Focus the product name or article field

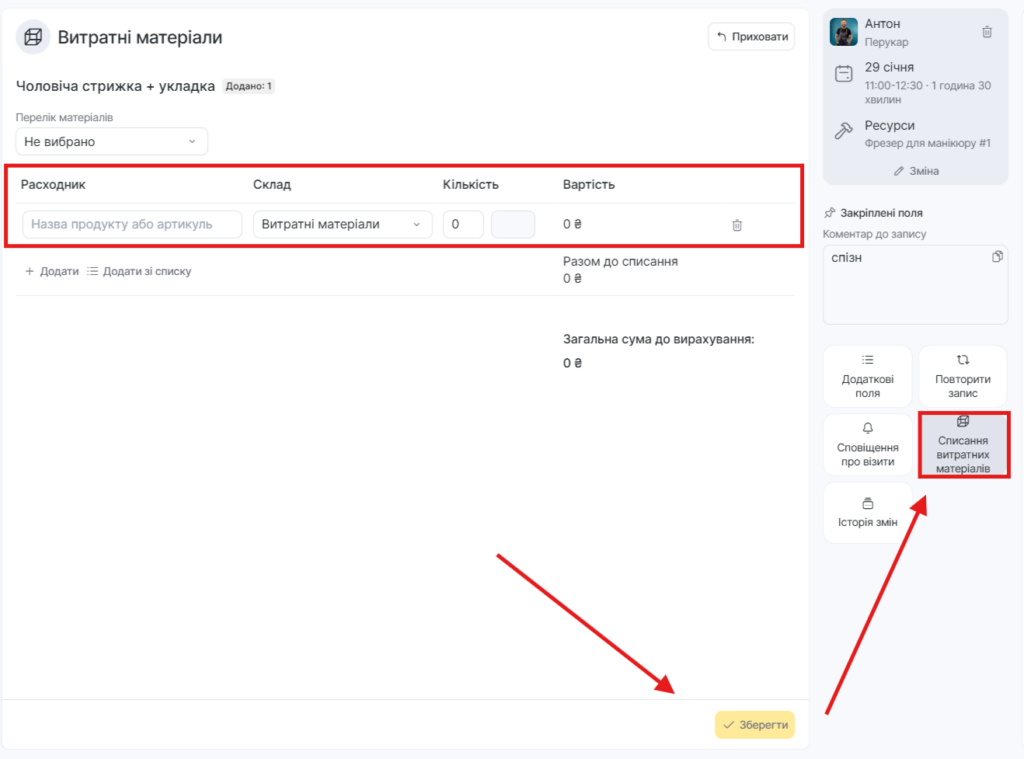[x=132, y=225]
